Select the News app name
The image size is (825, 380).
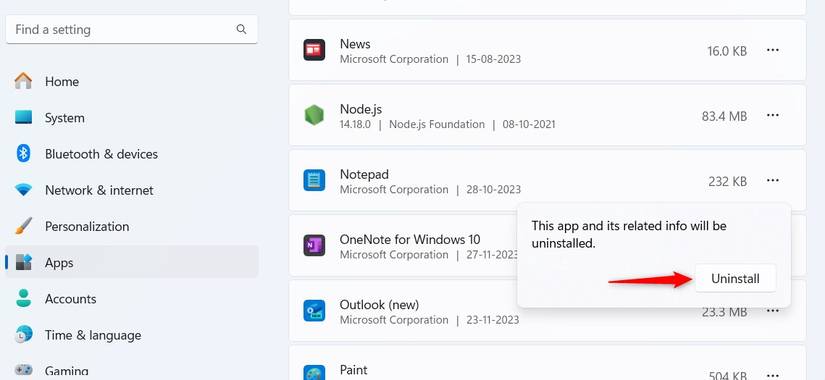tap(355, 44)
